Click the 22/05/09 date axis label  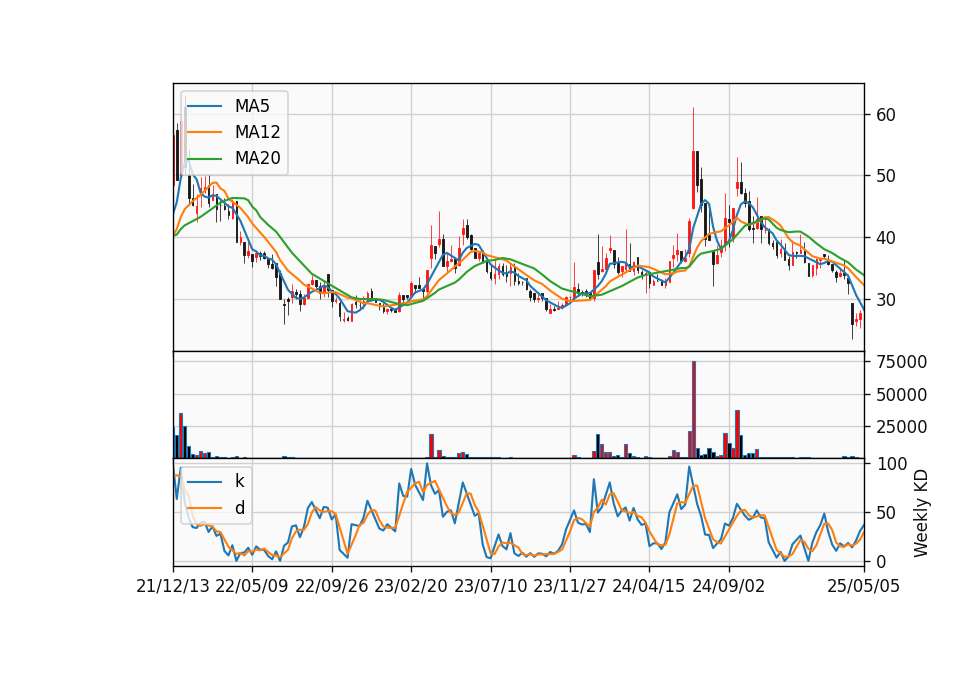click(x=252, y=586)
